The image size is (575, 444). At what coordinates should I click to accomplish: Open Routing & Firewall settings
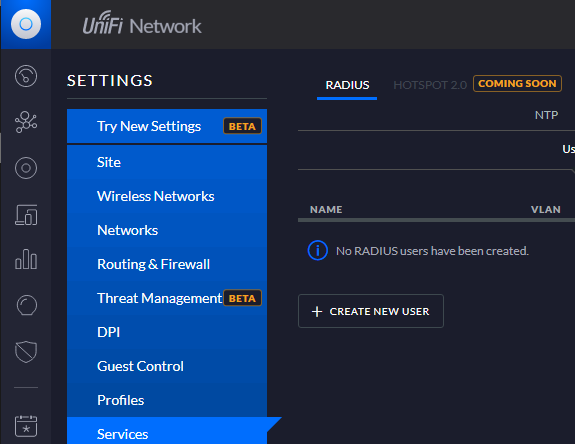tap(167, 264)
